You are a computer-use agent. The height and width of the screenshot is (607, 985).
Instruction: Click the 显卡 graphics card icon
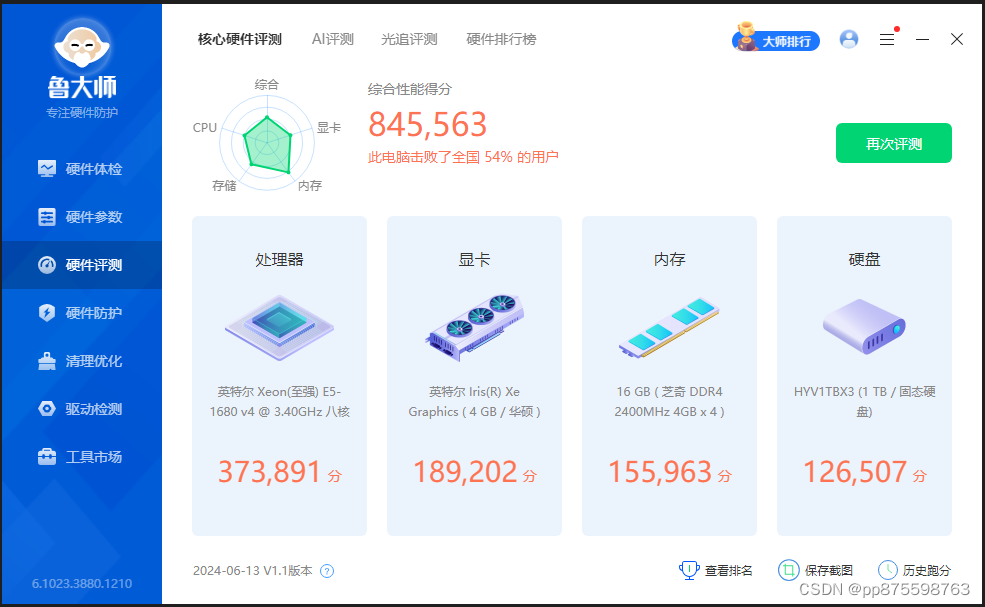[x=474, y=327]
